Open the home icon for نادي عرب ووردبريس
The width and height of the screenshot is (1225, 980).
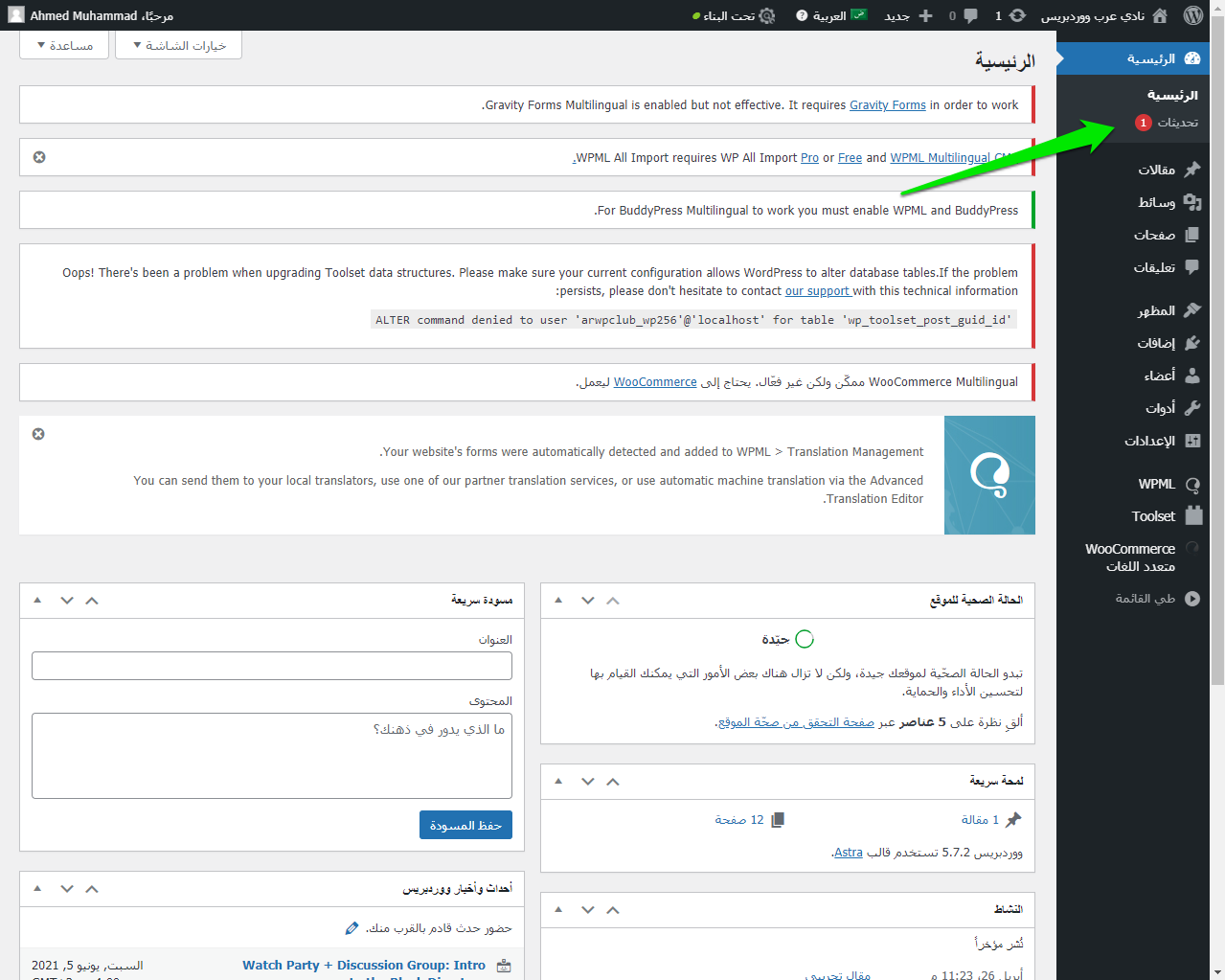point(1160,15)
